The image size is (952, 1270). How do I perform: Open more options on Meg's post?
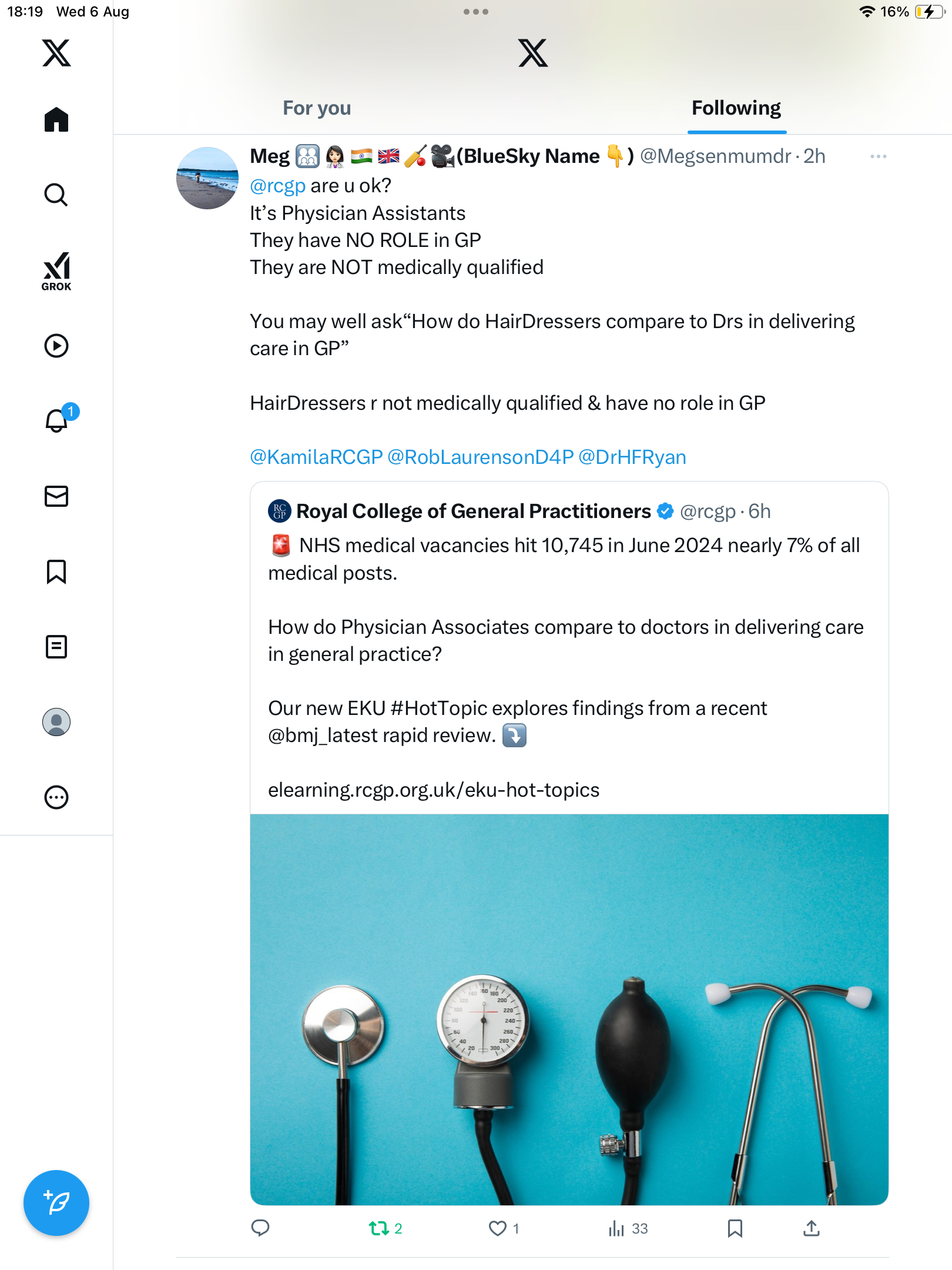click(878, 156)
